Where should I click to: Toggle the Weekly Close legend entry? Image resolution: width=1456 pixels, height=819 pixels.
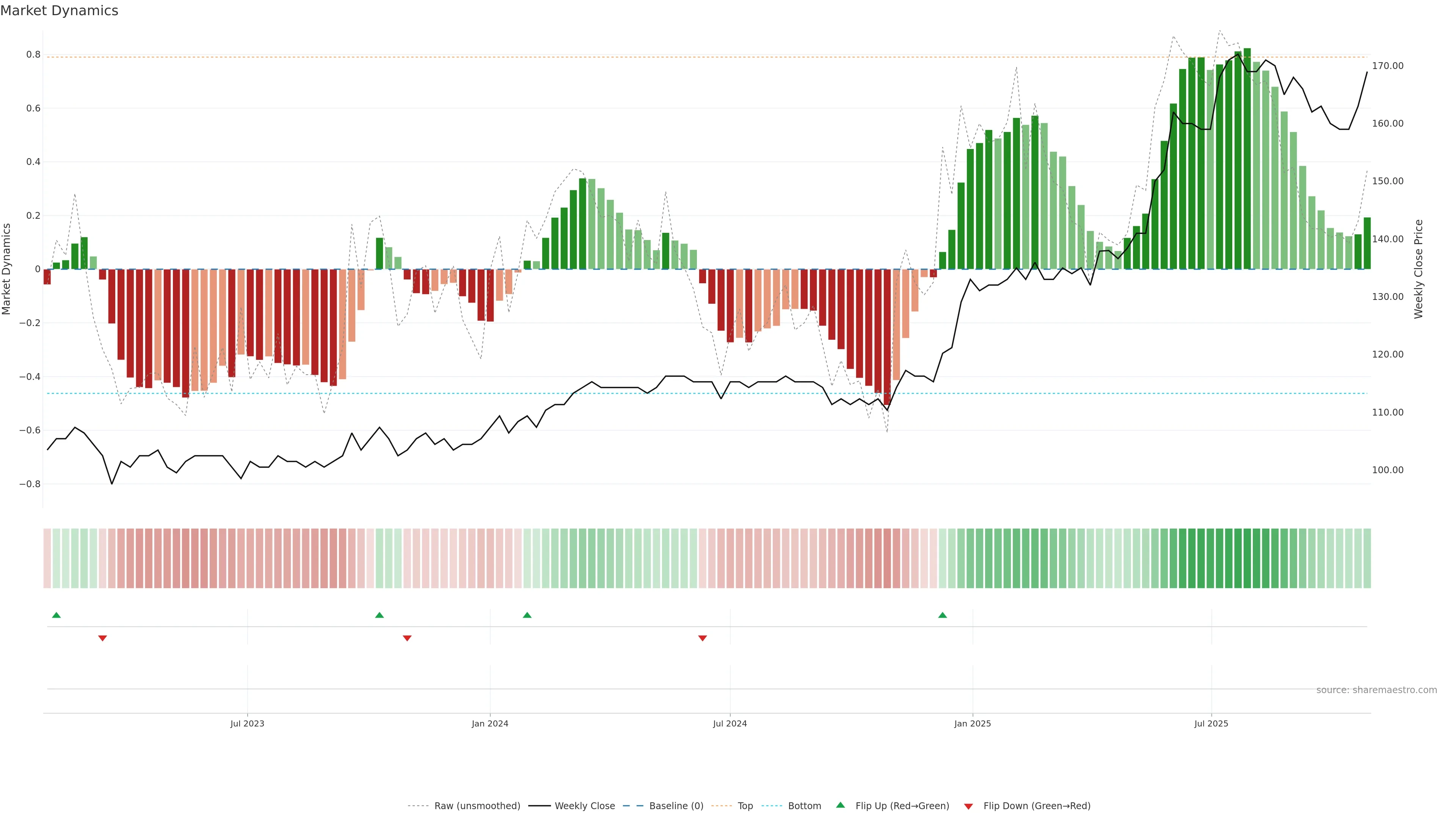pos(584,806)
